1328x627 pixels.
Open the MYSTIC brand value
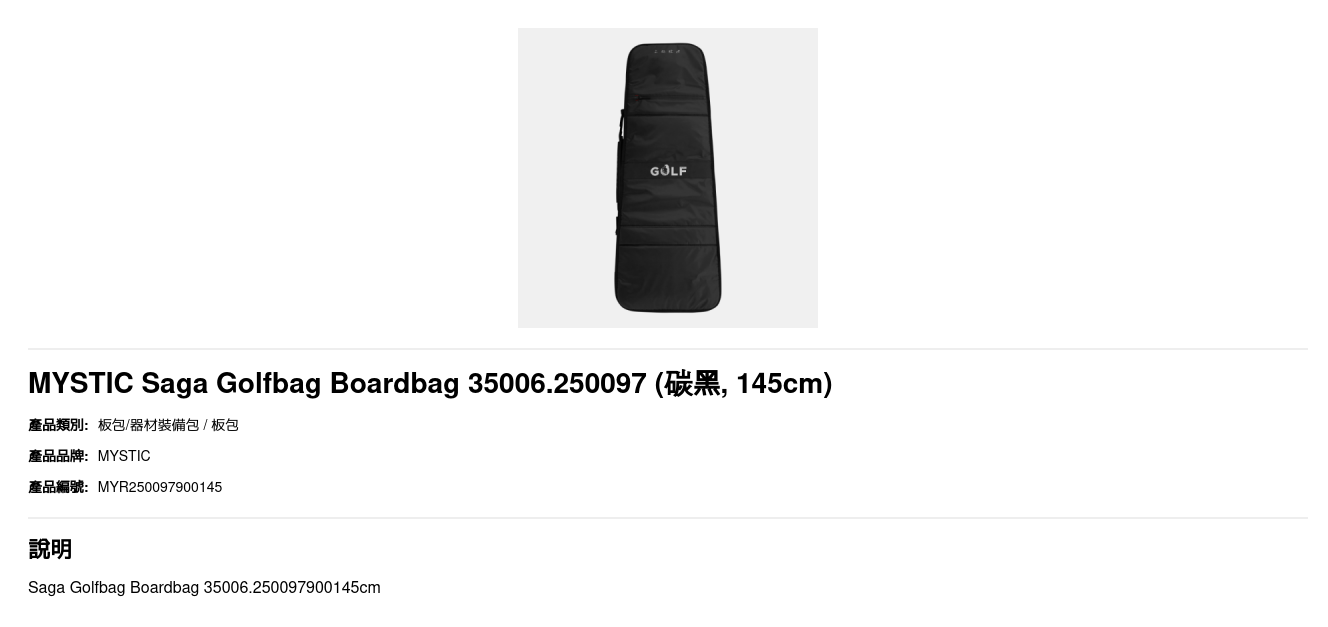pyautogui.click(x=124, y=456)
